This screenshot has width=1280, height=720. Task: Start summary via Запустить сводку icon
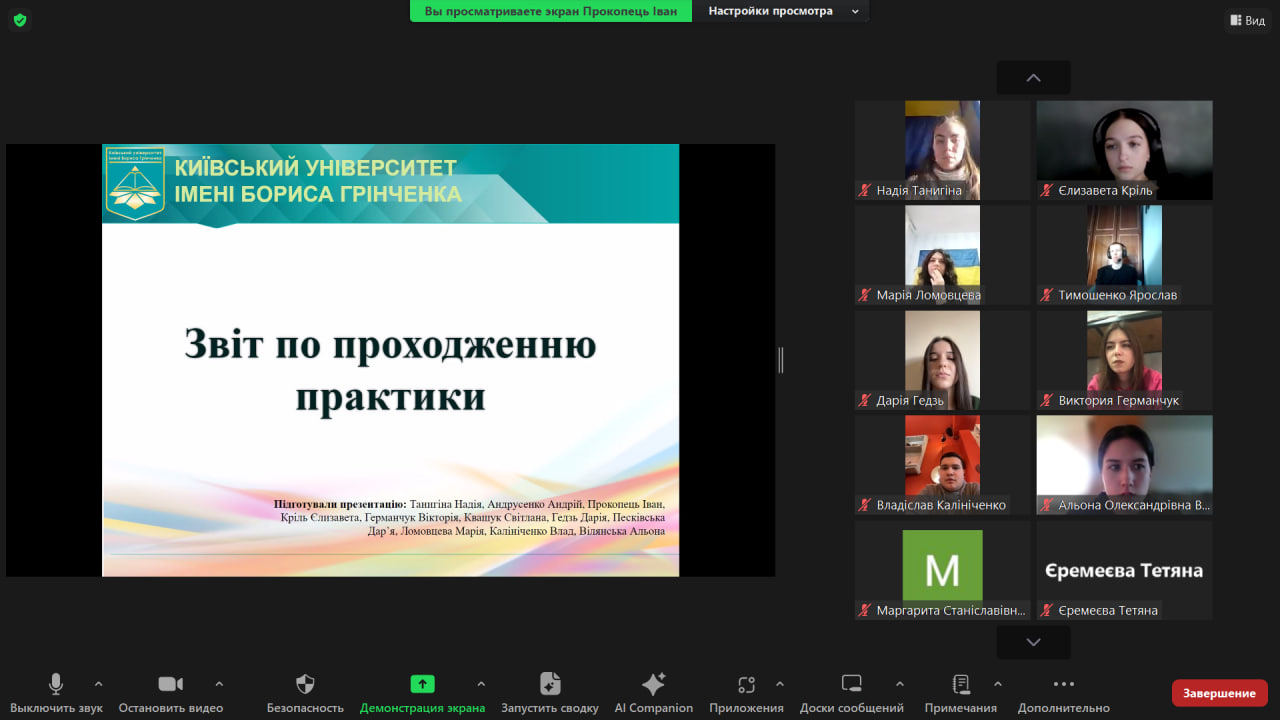[549, 684]
